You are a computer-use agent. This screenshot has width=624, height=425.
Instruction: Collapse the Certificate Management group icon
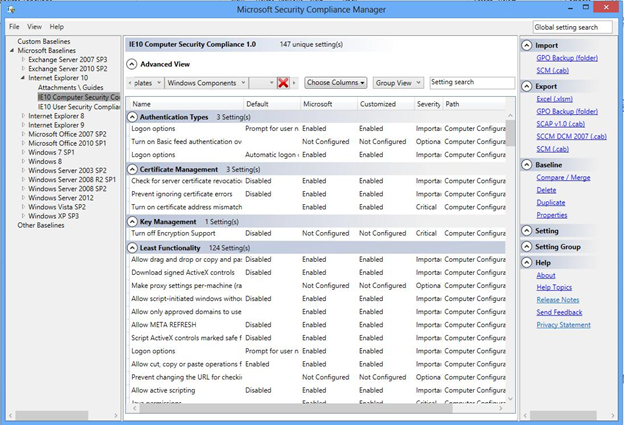tap(133, 169)
